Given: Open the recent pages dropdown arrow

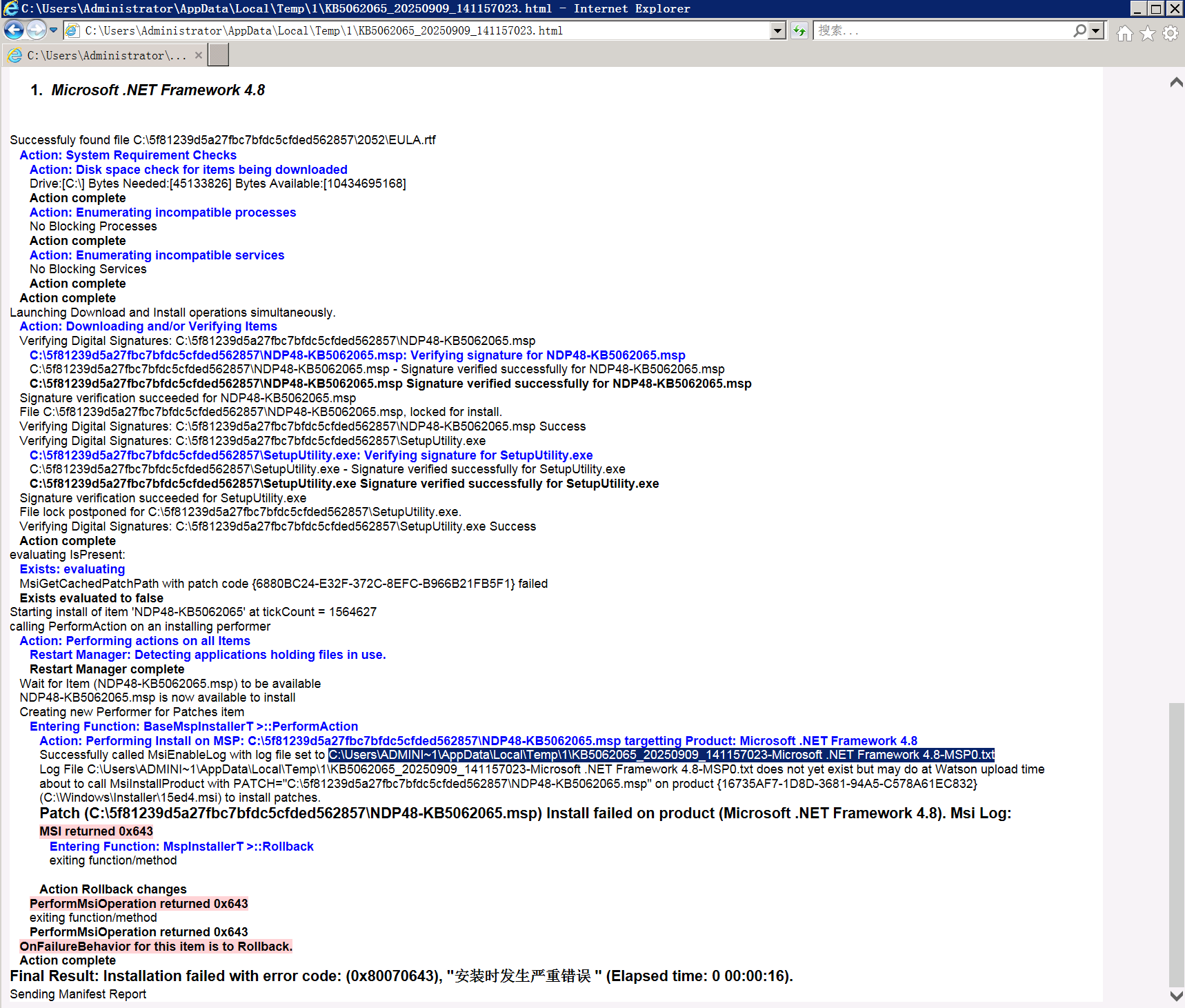Looking at the screenshot, I should (53, 30).
